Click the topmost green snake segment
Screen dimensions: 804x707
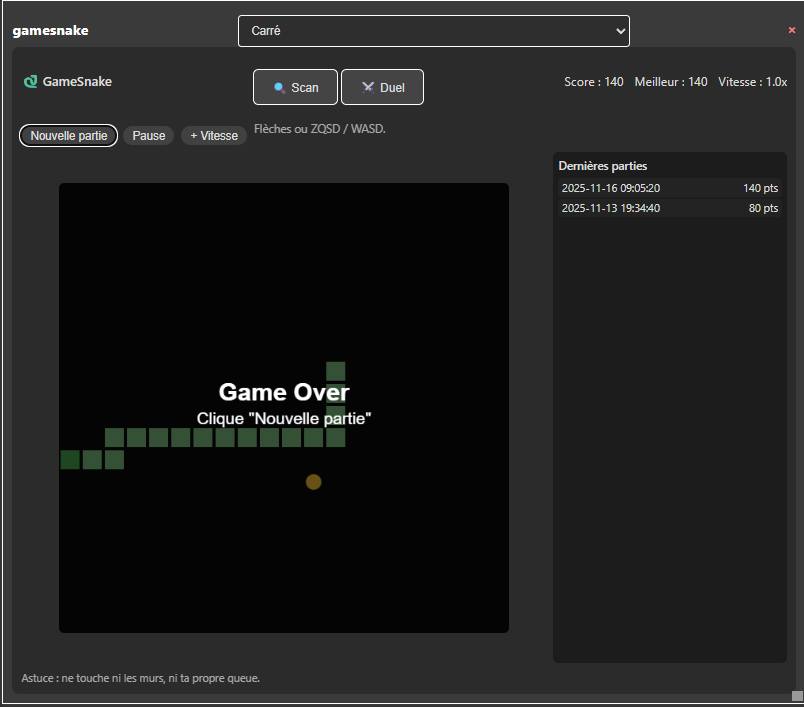336,371
